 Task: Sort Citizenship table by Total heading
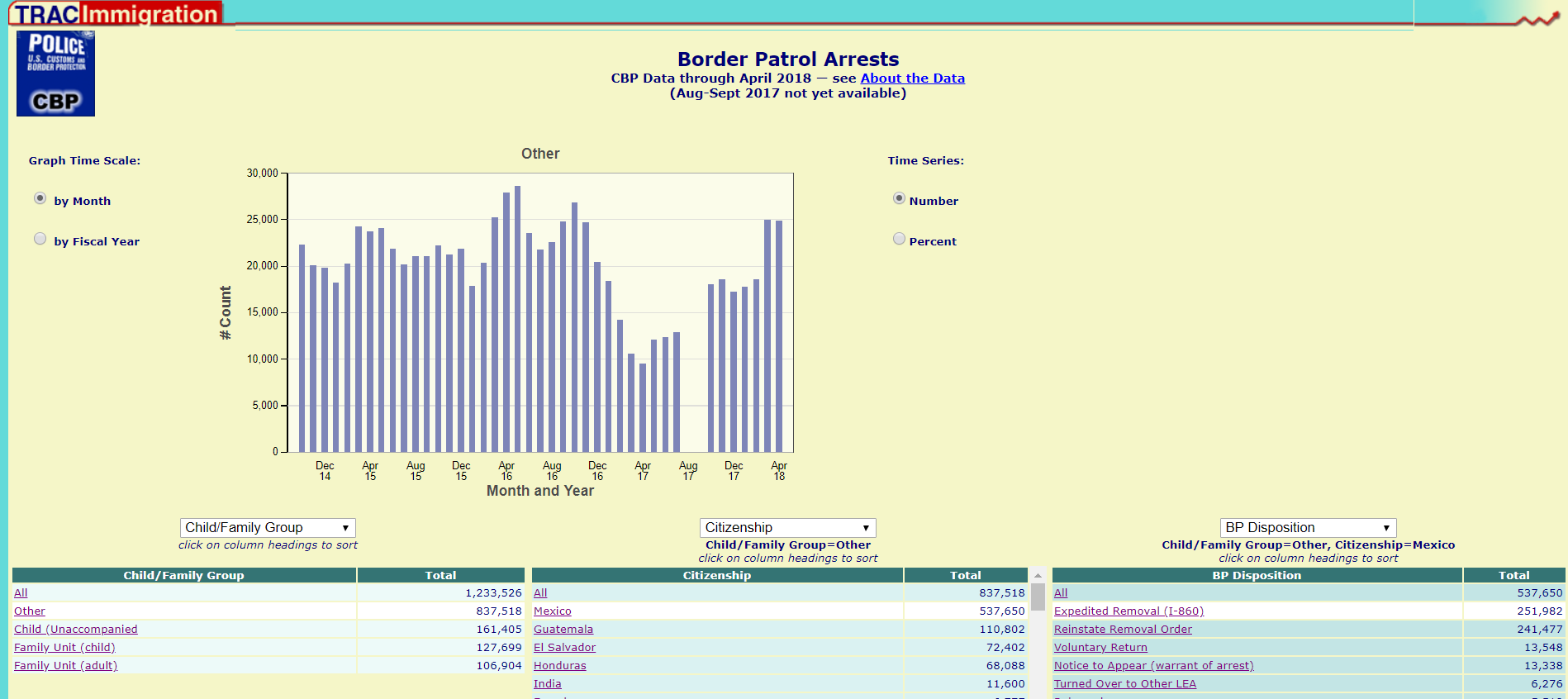[x=965, y=575]
